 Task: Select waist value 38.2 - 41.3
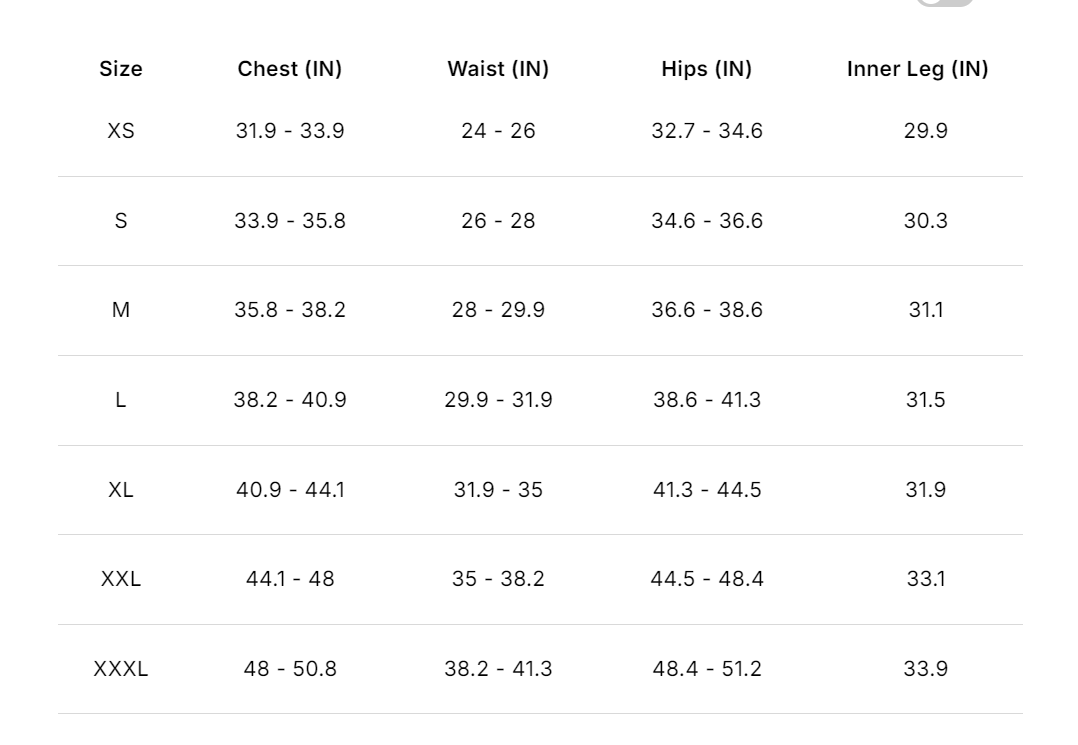point(498,669)
